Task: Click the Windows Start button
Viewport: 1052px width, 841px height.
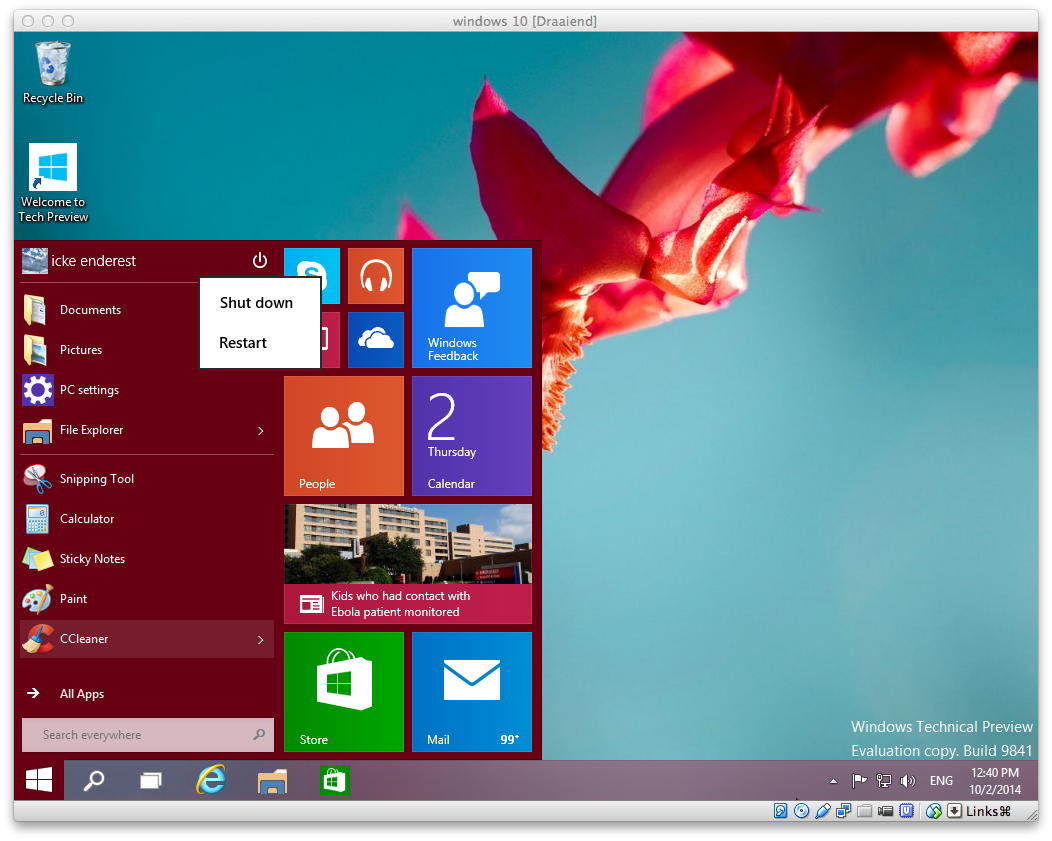Action: (39, 780)
